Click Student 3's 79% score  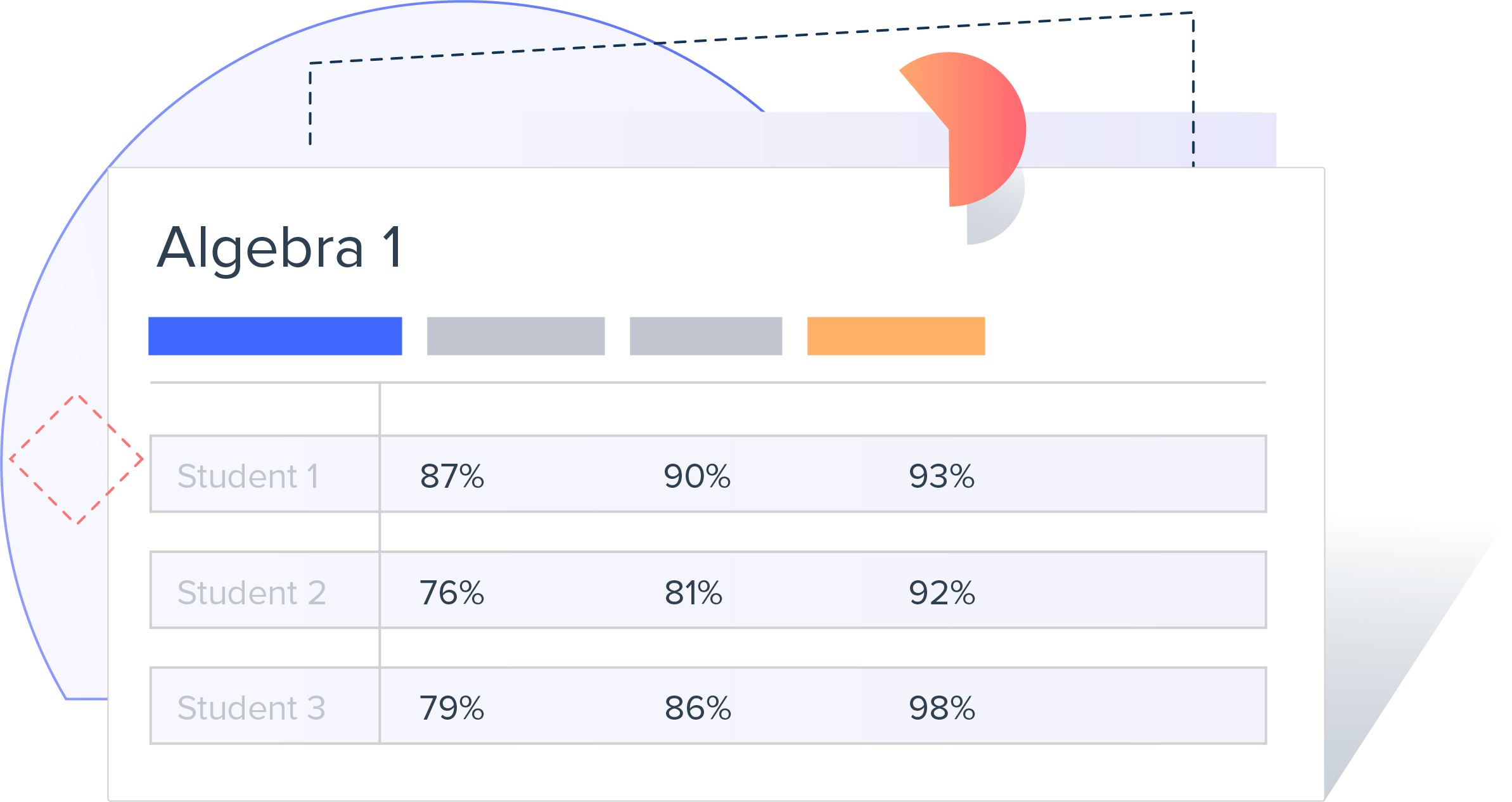(x=452, y=708)
